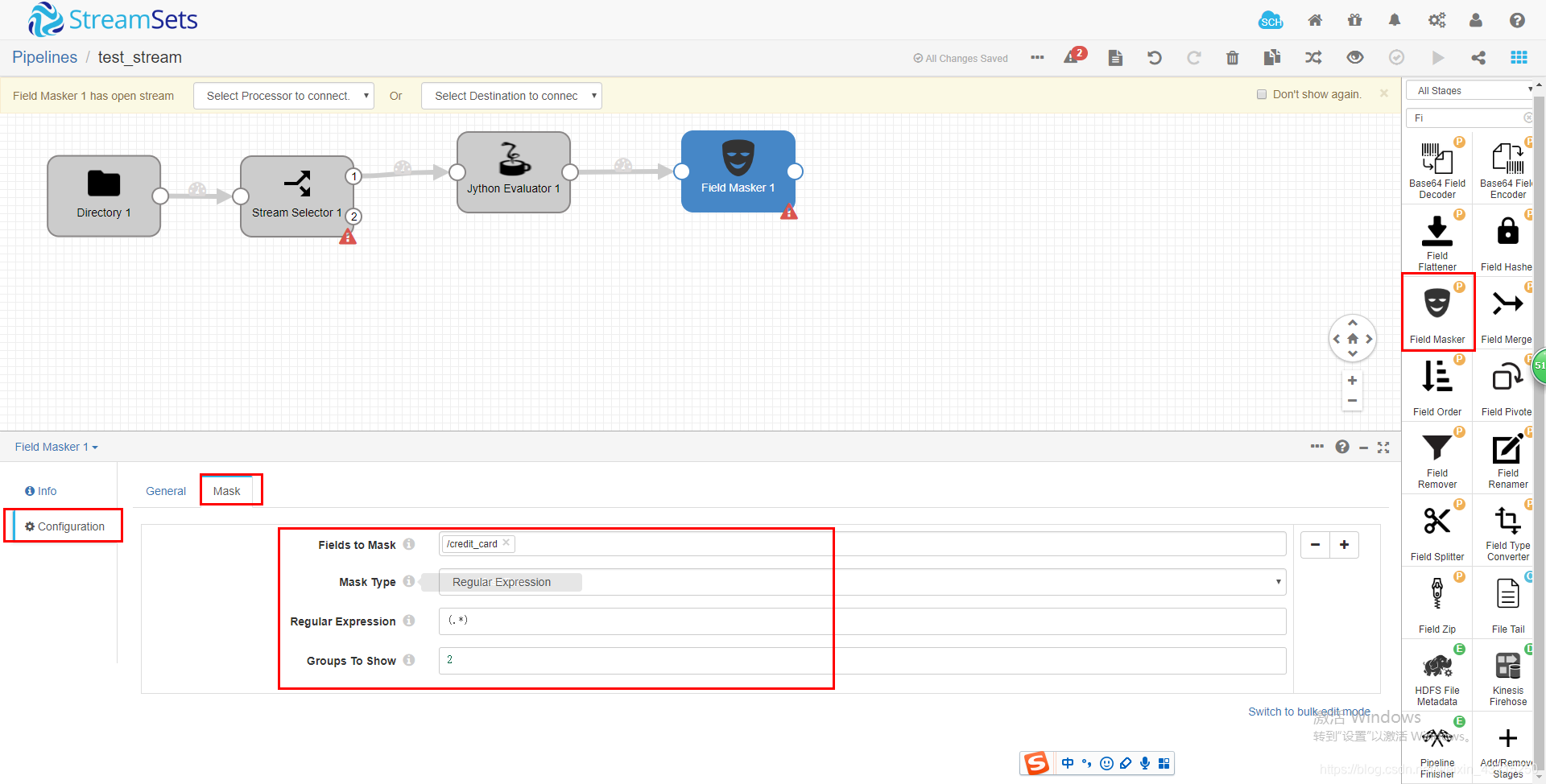Undo the last pipeline change
This screenshot has width=1546, height=784.
[x=1155, y=57]
